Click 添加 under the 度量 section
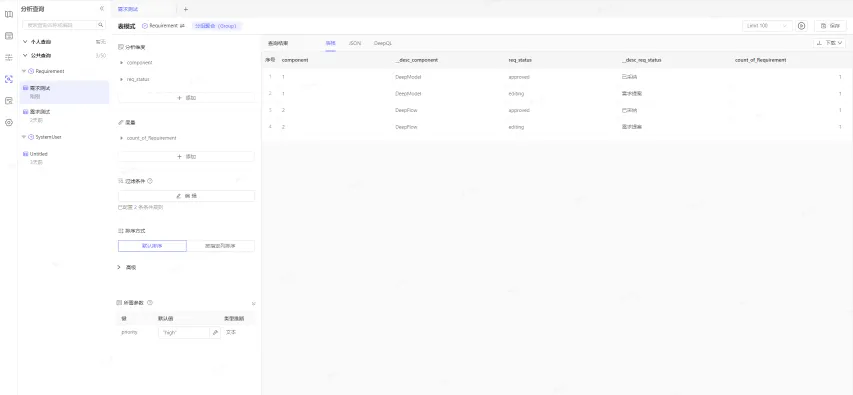853x395 pixels. 186,157
